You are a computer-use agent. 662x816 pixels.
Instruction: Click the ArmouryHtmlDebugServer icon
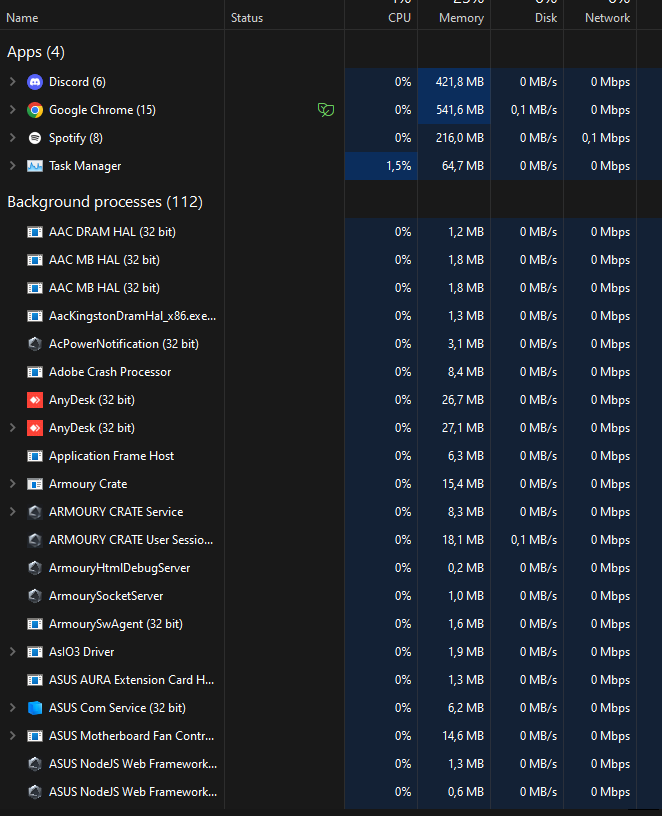click(35, 568)
